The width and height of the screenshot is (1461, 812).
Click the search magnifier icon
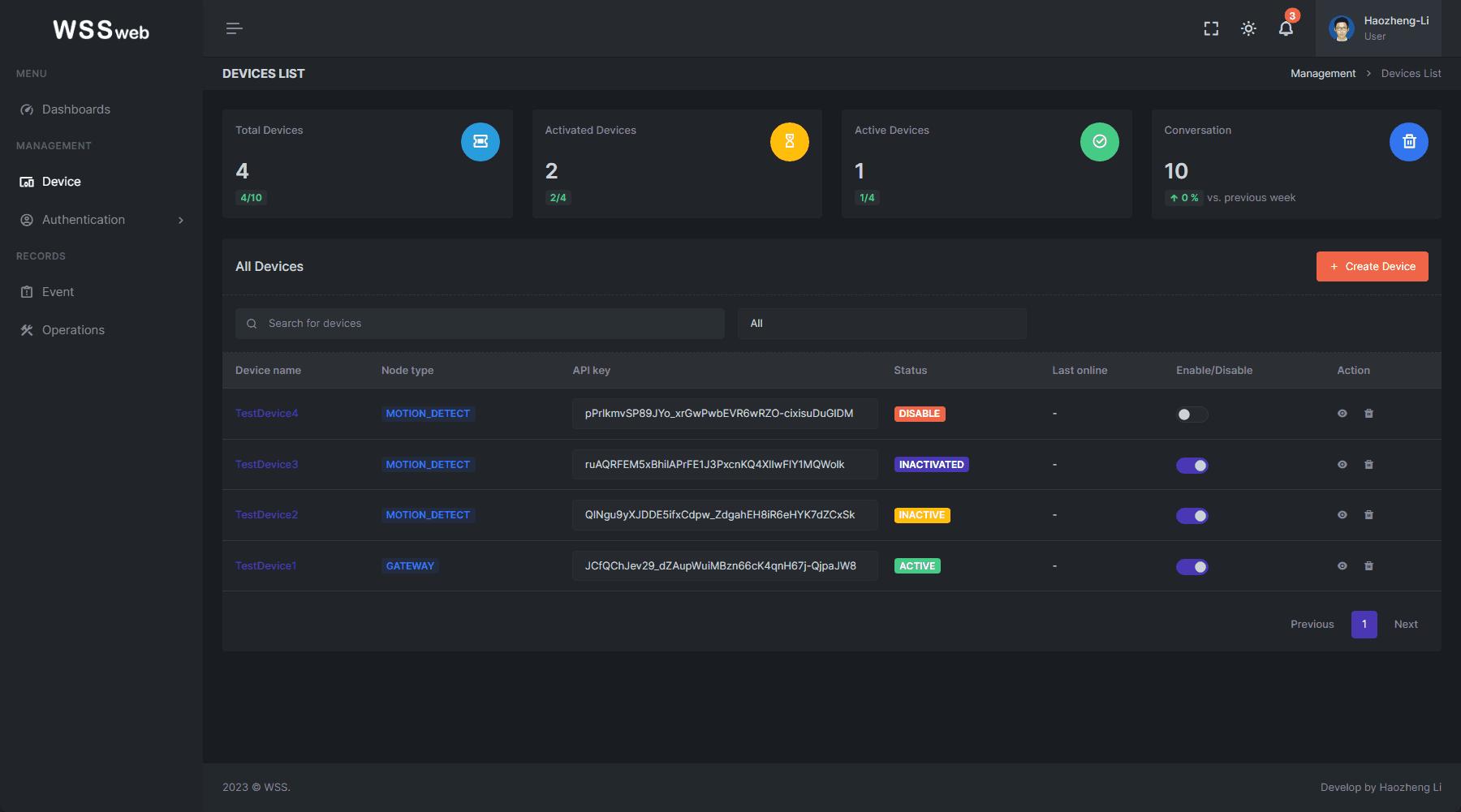(x=252, y=324)
